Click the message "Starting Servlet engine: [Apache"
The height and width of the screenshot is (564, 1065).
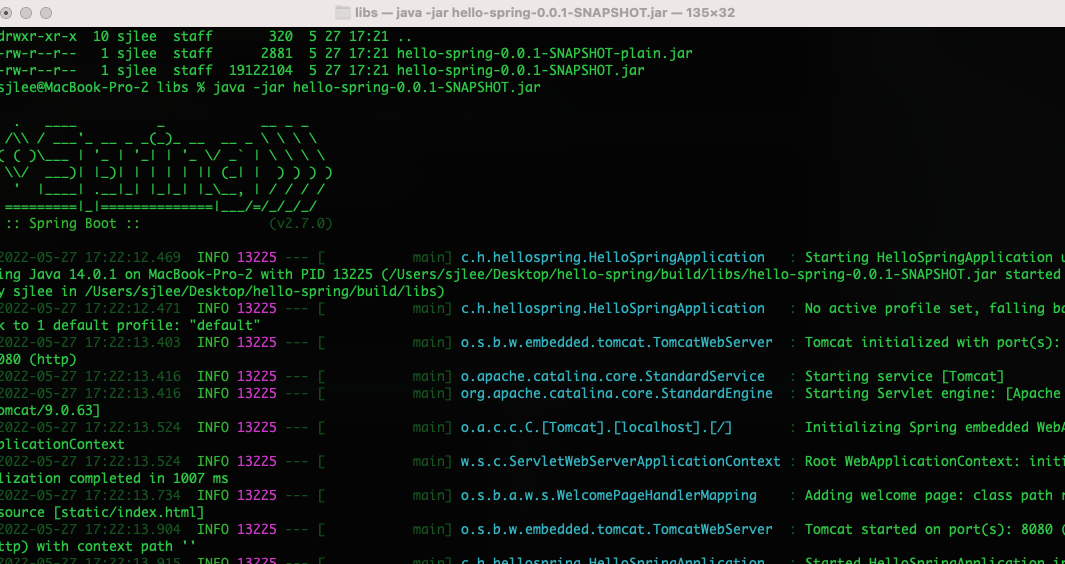click(933, 393)
